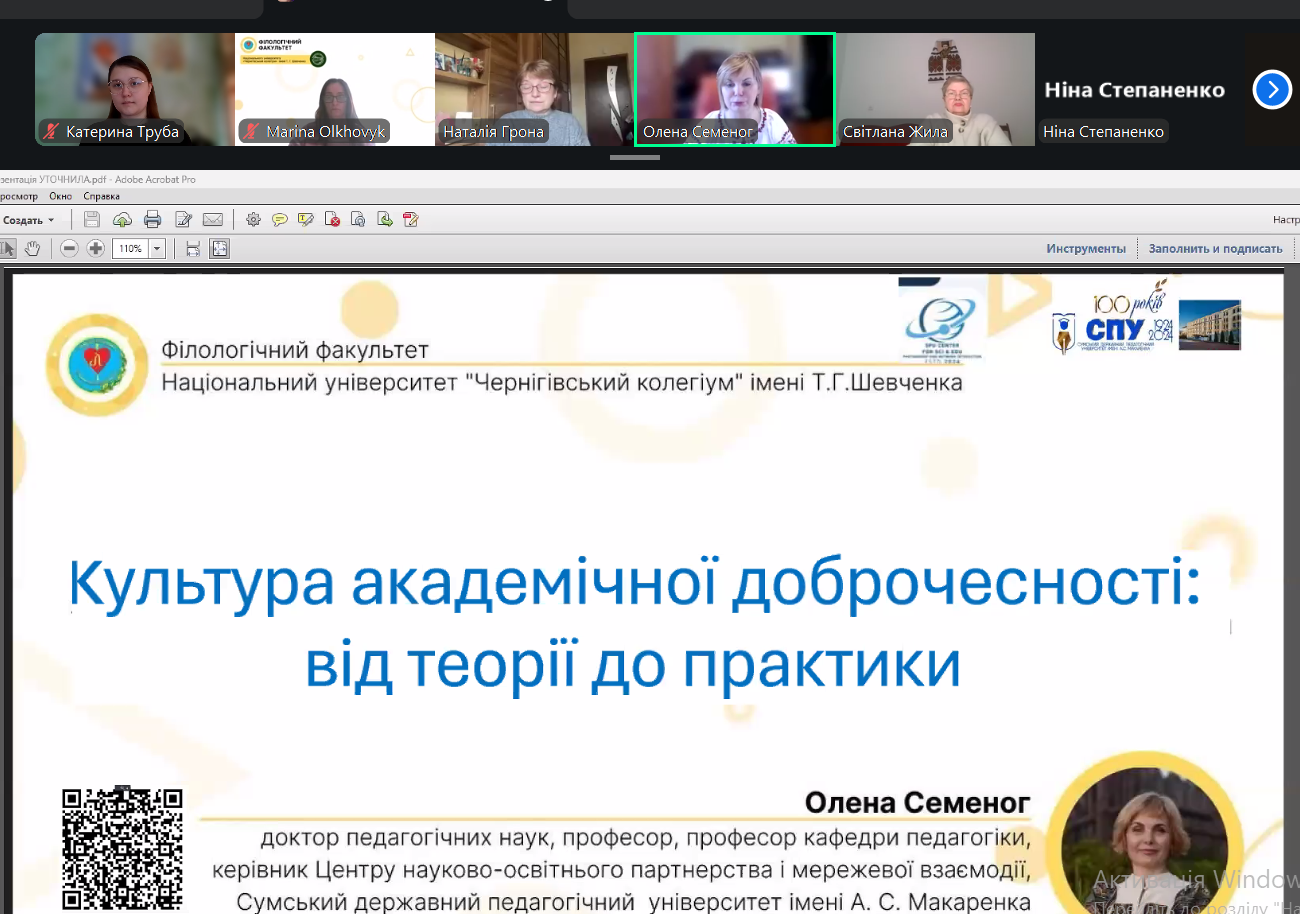The height and width of the screenshot is (914, 1300).
Task: Open the zoom percentage dropdown arrow
Action: pyautogui.click(x=157, y=249)
